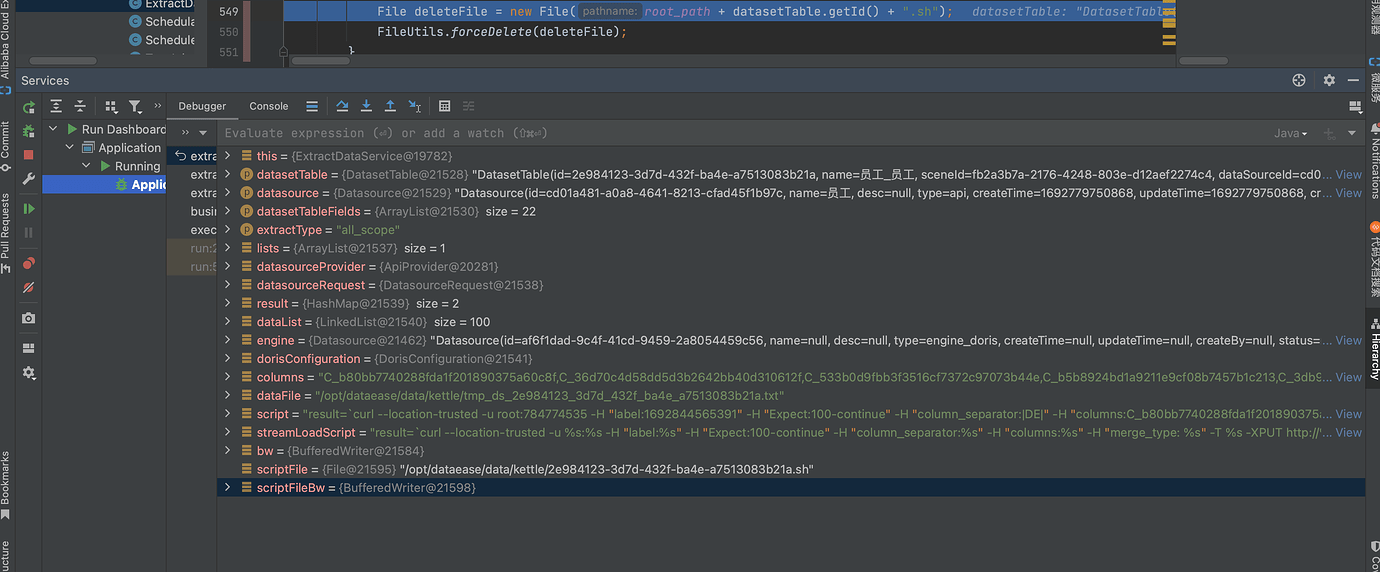Click View link on script row

pos(1348,414)
